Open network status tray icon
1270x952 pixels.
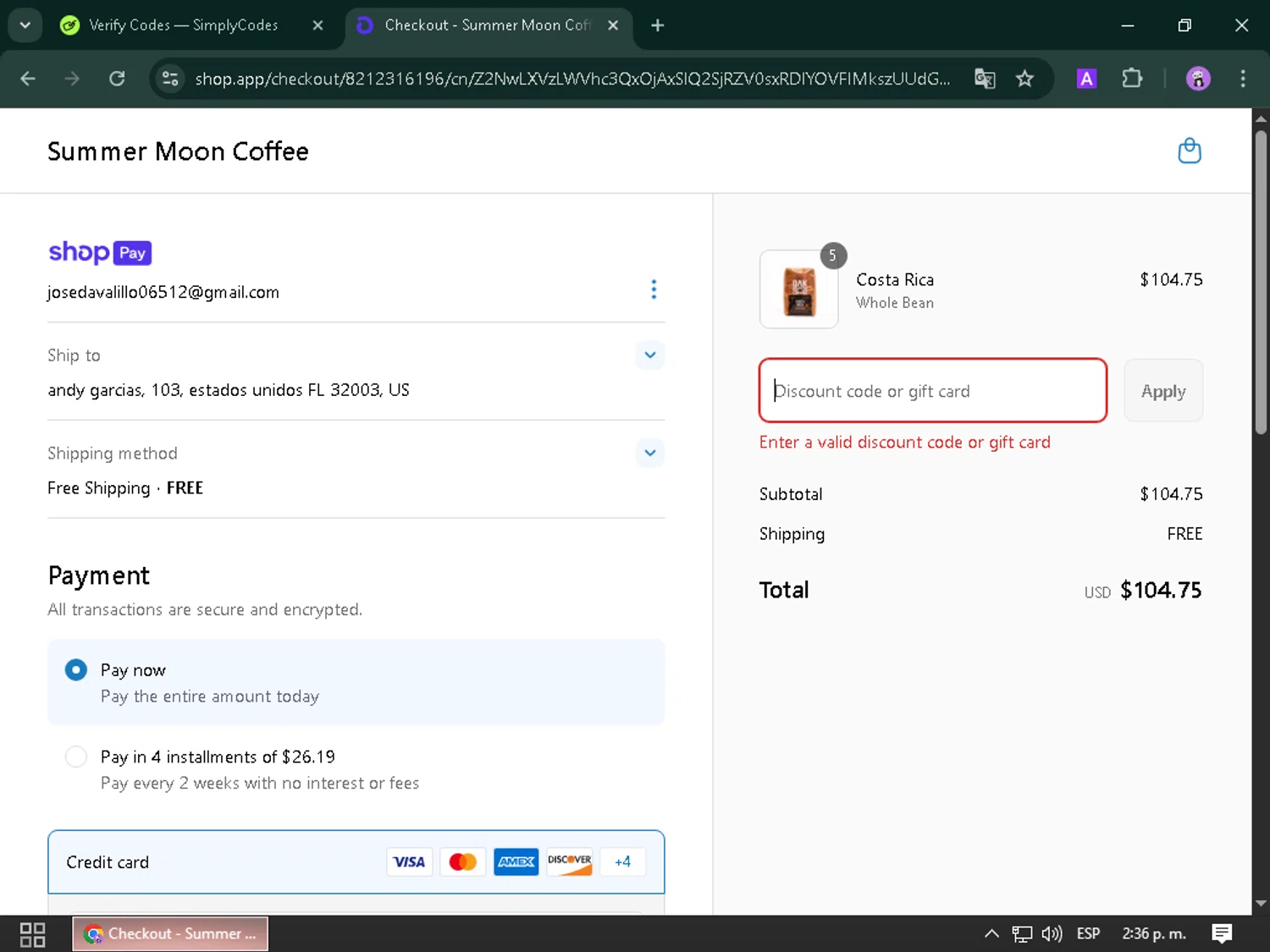tap(1022, 934)
